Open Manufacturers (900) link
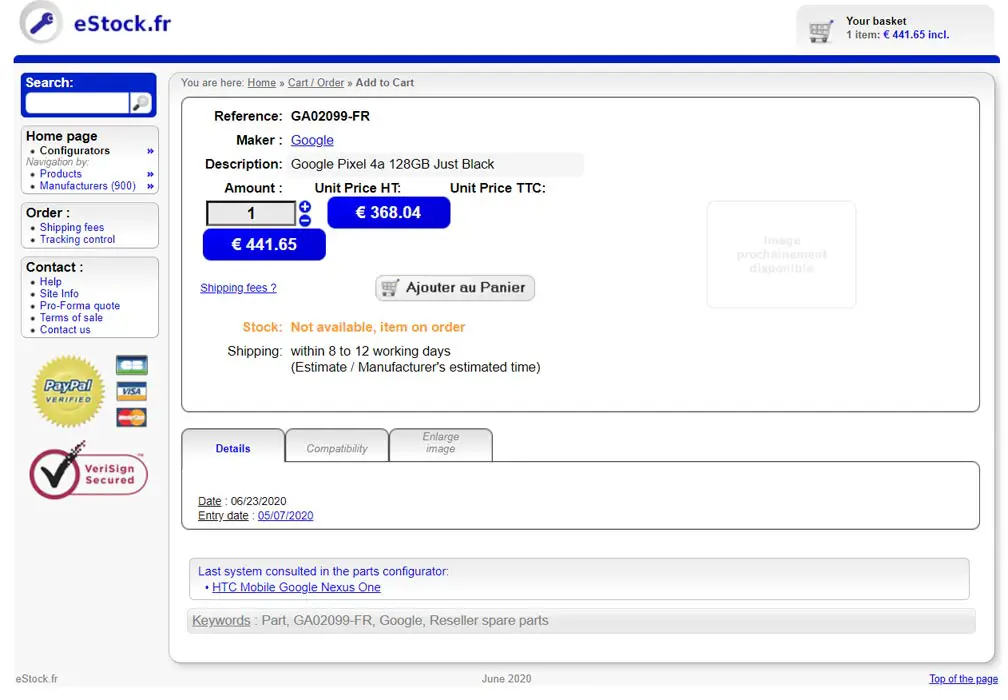Viewport: 1008px width, 700px height. tap(87, 186)
